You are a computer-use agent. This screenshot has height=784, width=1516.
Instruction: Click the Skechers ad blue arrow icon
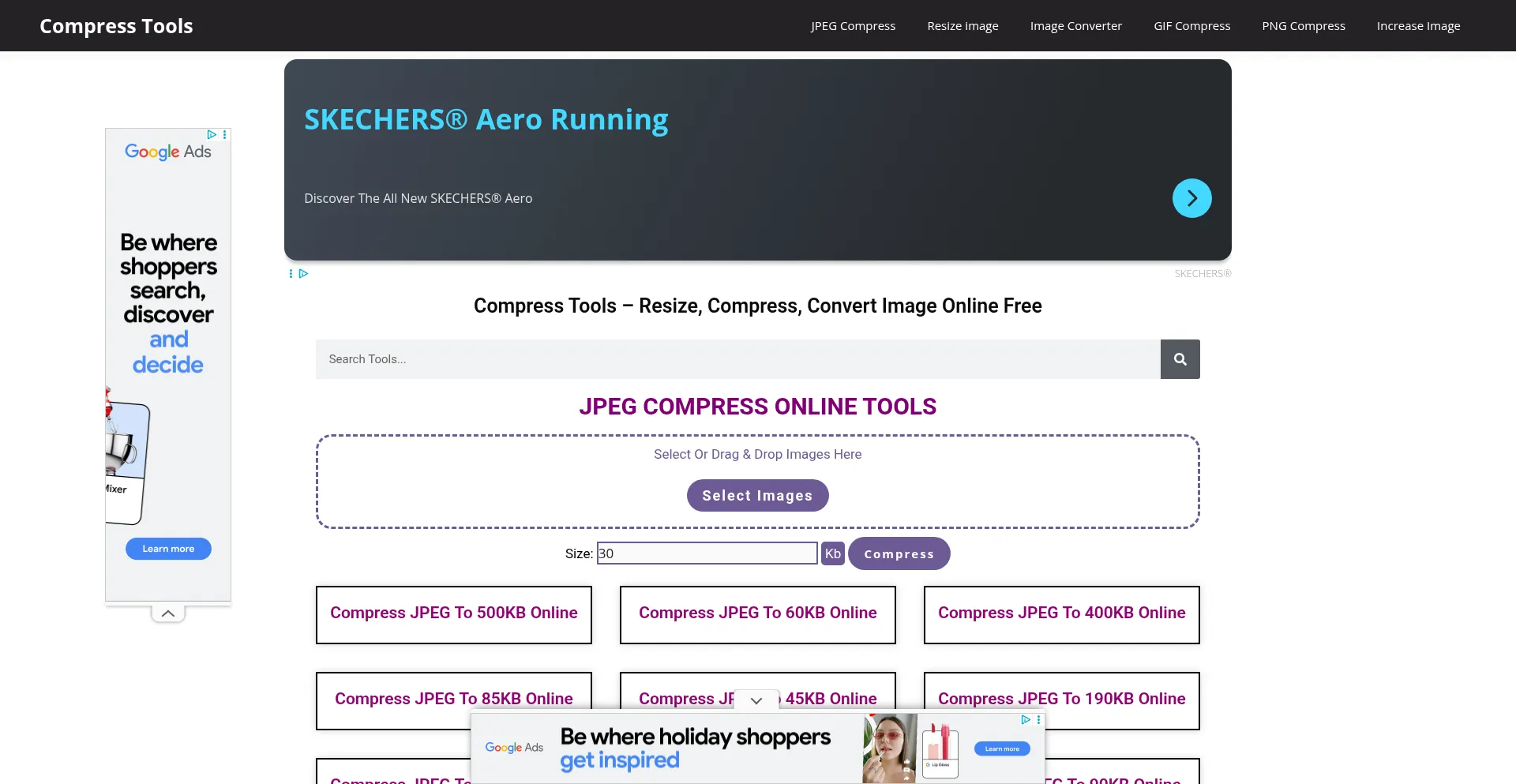[1191, 198]
